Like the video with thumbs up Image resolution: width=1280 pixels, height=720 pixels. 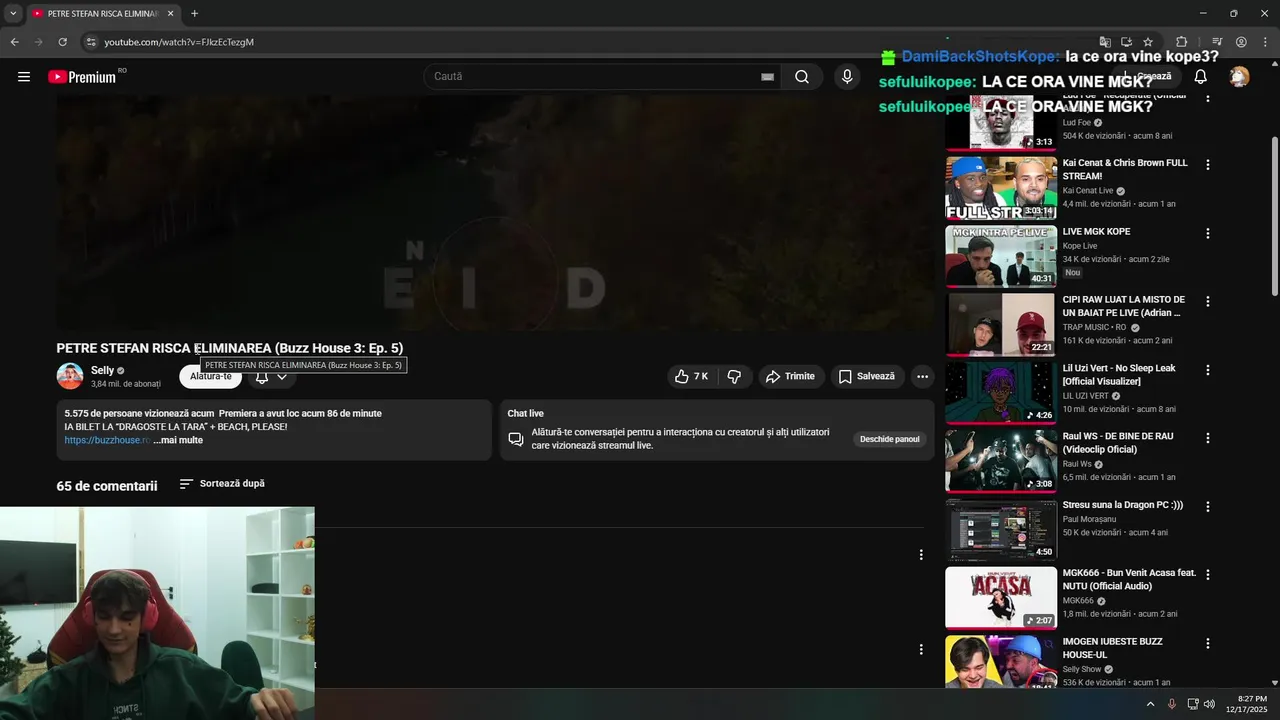[691, 376]
